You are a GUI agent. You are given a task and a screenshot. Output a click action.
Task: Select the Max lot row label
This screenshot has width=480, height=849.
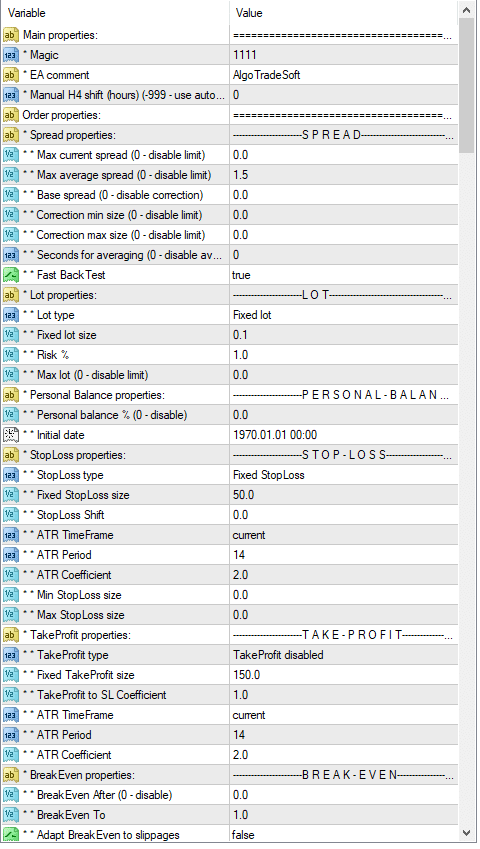pos(86,375)
